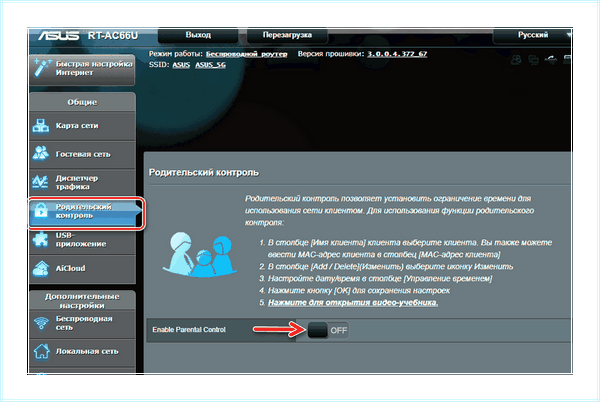Click instruction step 3 about Управление временем
Image resolution: width=600 pixels, height=402 pixels.
[376, 278]
